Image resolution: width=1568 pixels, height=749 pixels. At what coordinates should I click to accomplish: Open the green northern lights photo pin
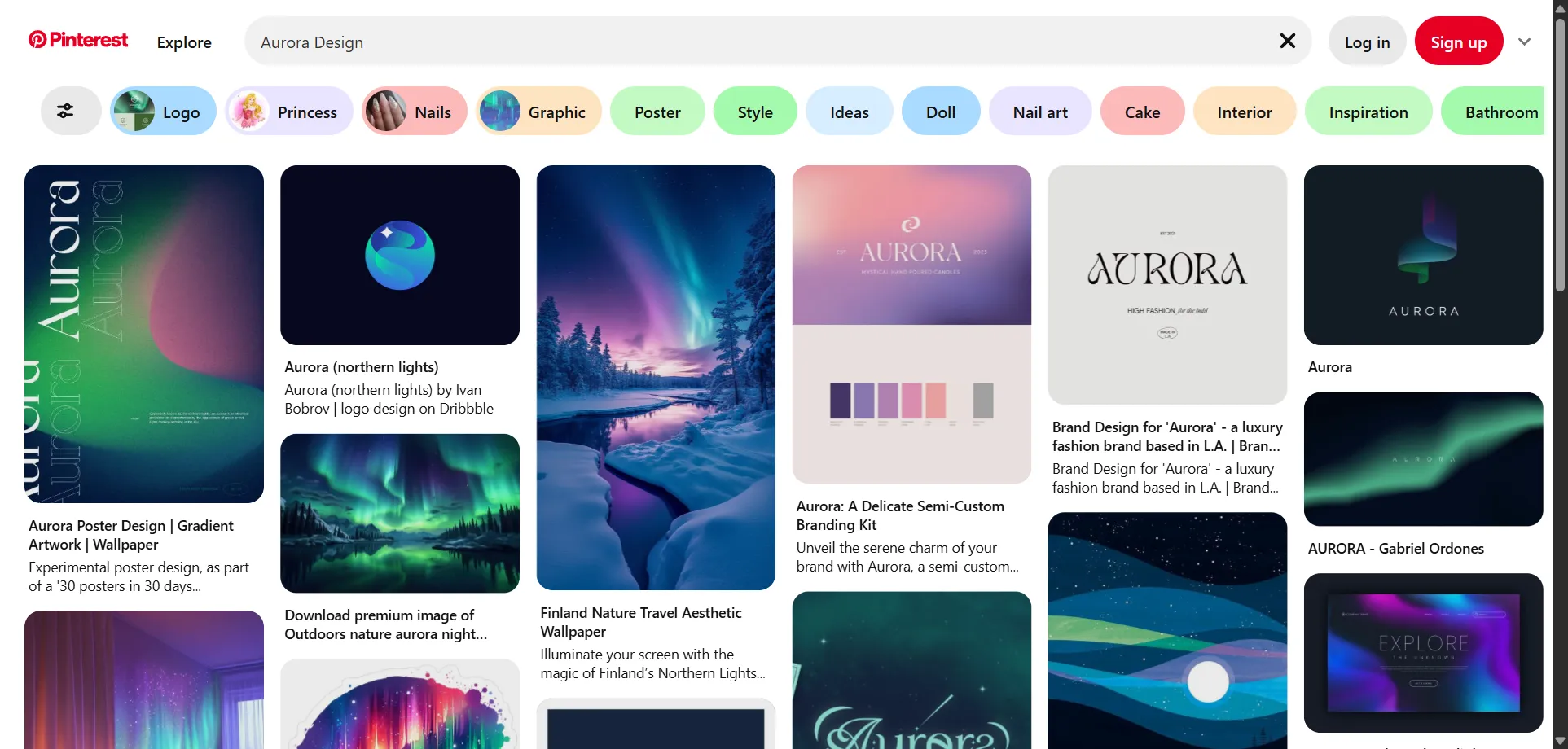(400, 513)
